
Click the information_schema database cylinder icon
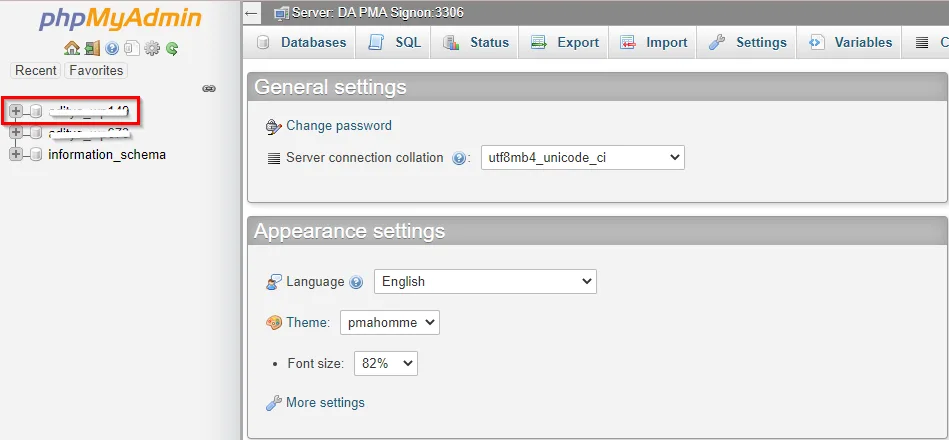(36, 154)
